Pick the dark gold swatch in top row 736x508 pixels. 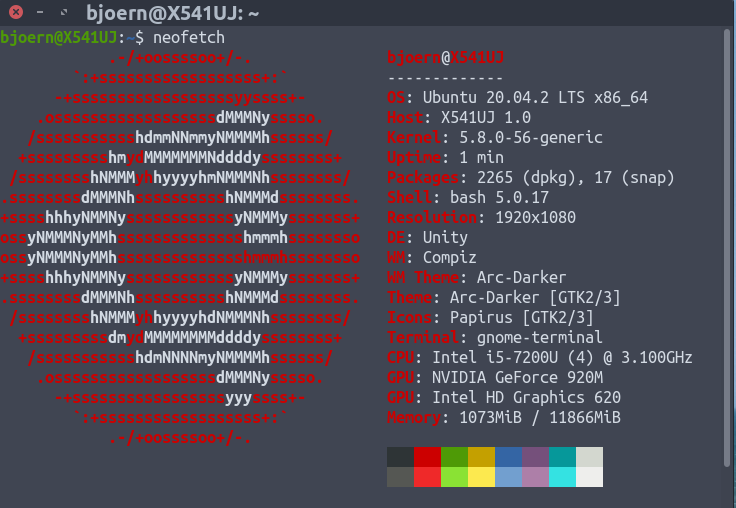482,457
